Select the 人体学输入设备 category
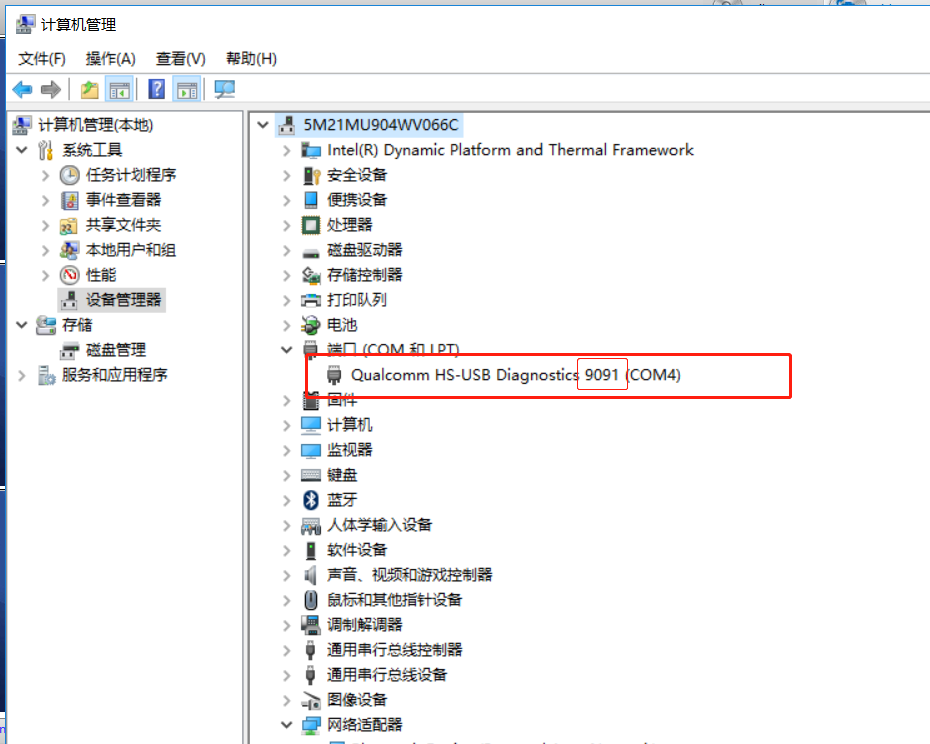This screenshot has width=930, height=744. tap(380, 525)
